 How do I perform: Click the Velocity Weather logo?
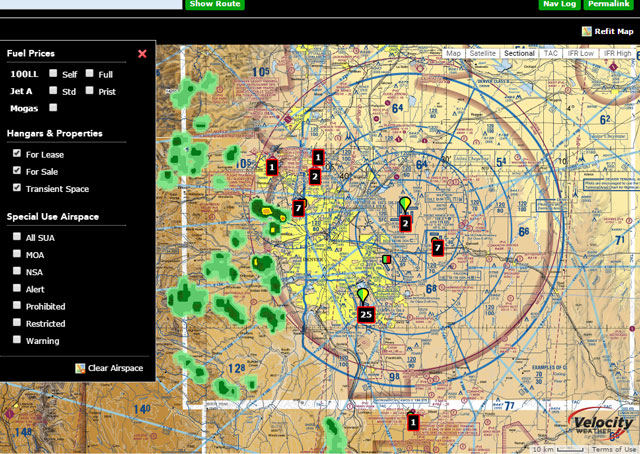(600, 425)
